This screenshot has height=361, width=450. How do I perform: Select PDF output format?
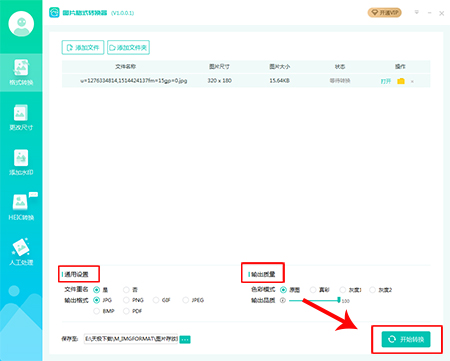[126, 311]
